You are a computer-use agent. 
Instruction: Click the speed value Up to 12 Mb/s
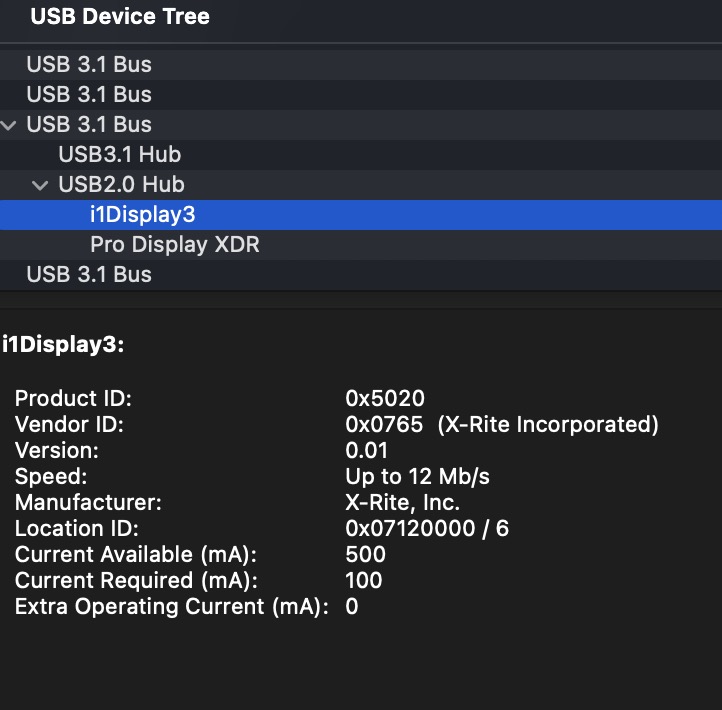coord(417,476)
